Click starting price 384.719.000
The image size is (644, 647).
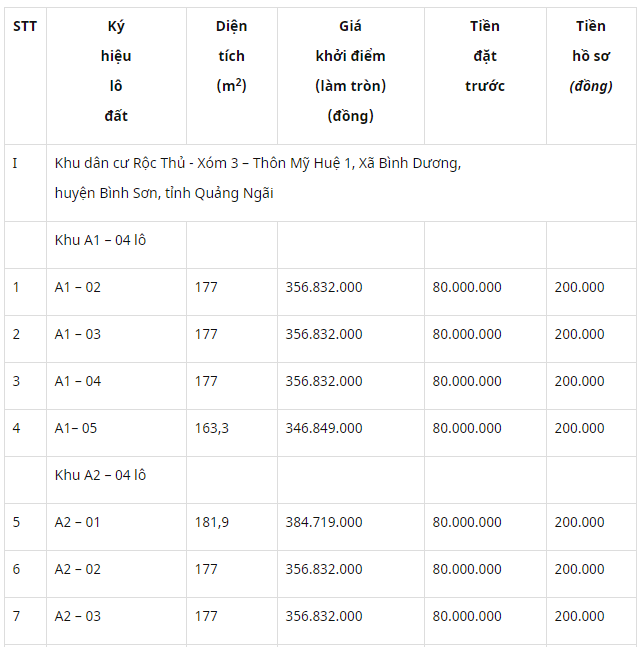pyautogui.click(x=324, y=522)
